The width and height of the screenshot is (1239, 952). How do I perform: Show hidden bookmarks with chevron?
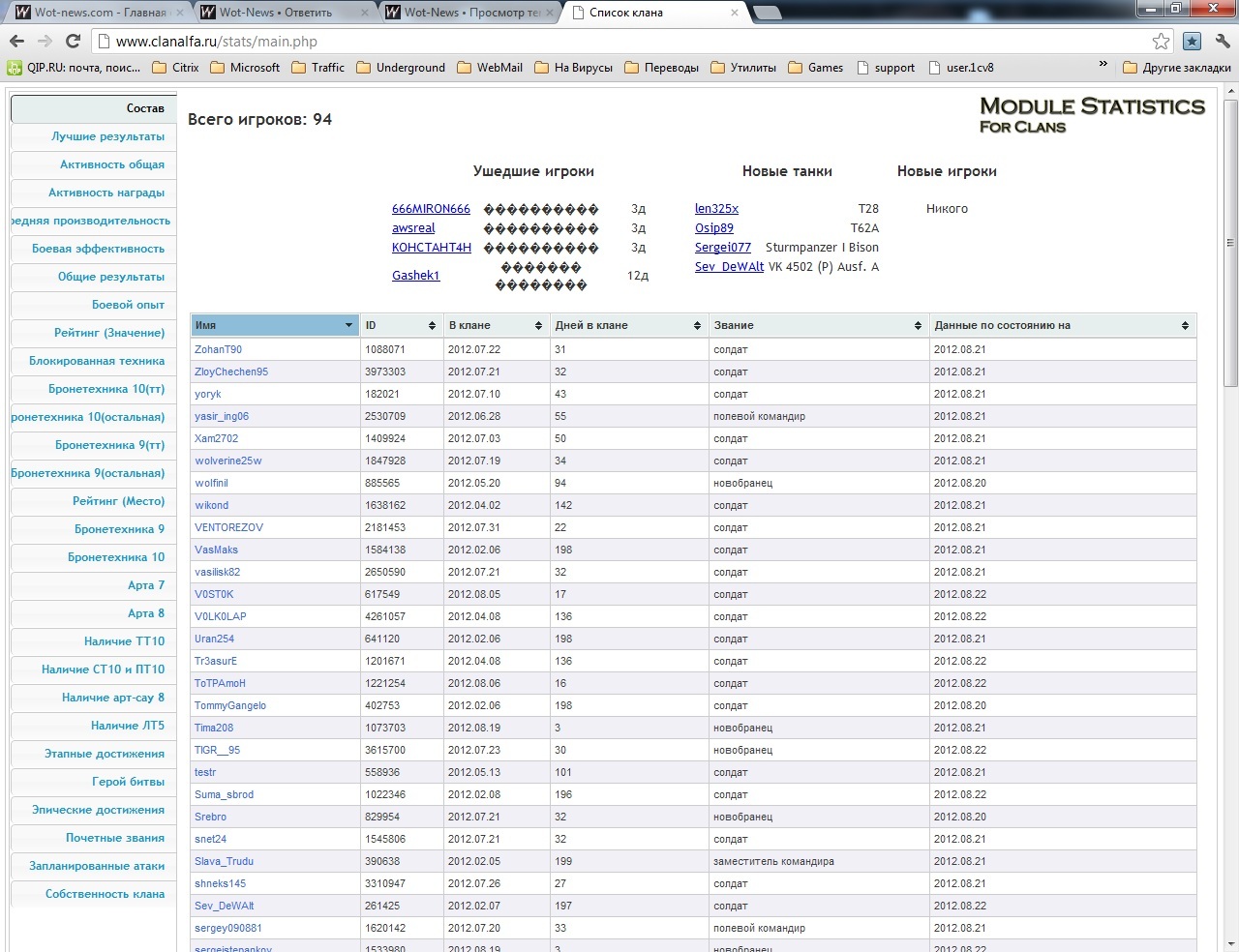(1103, 65)
